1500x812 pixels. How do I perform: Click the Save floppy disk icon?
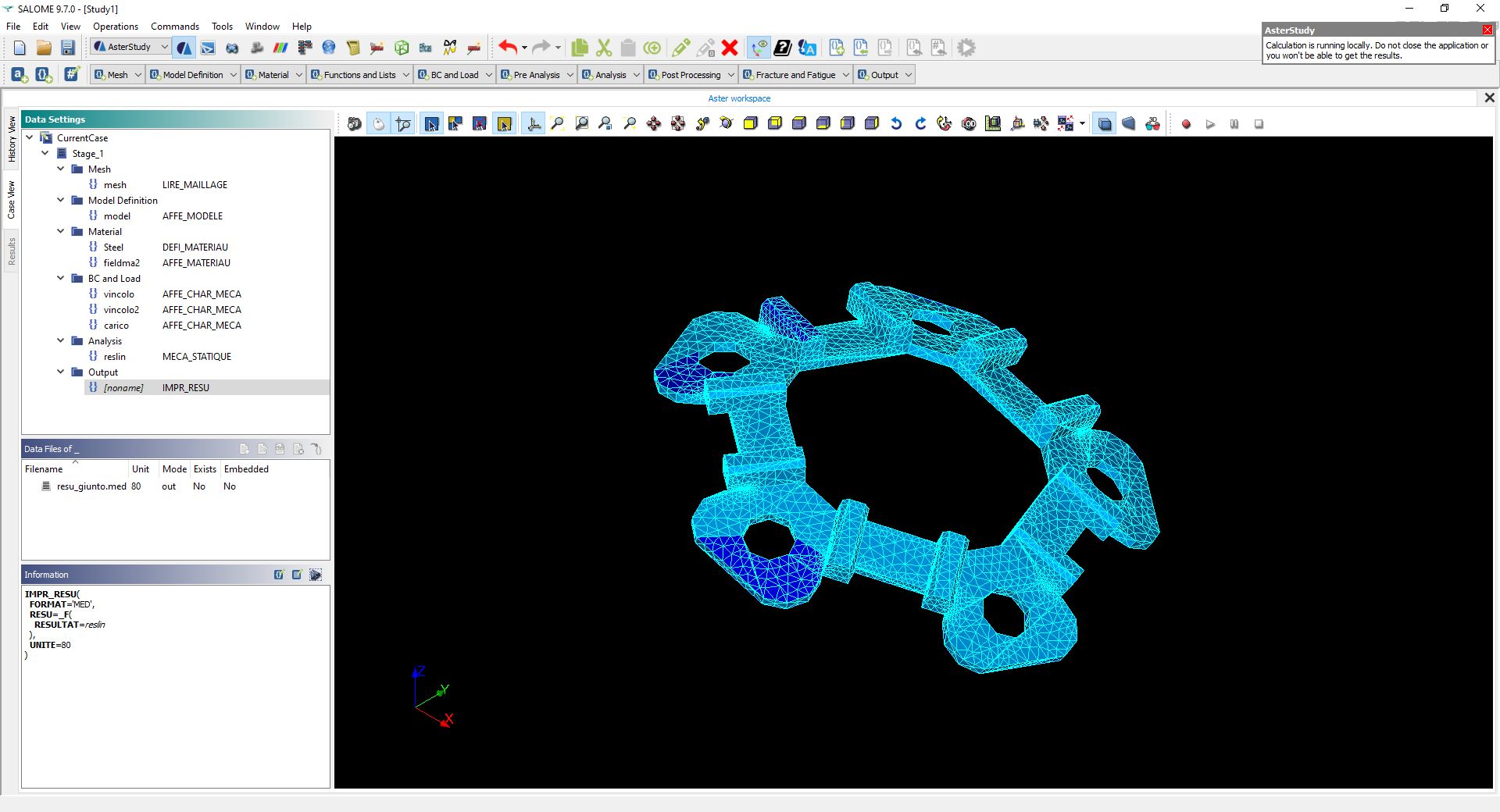coord(68,48)
